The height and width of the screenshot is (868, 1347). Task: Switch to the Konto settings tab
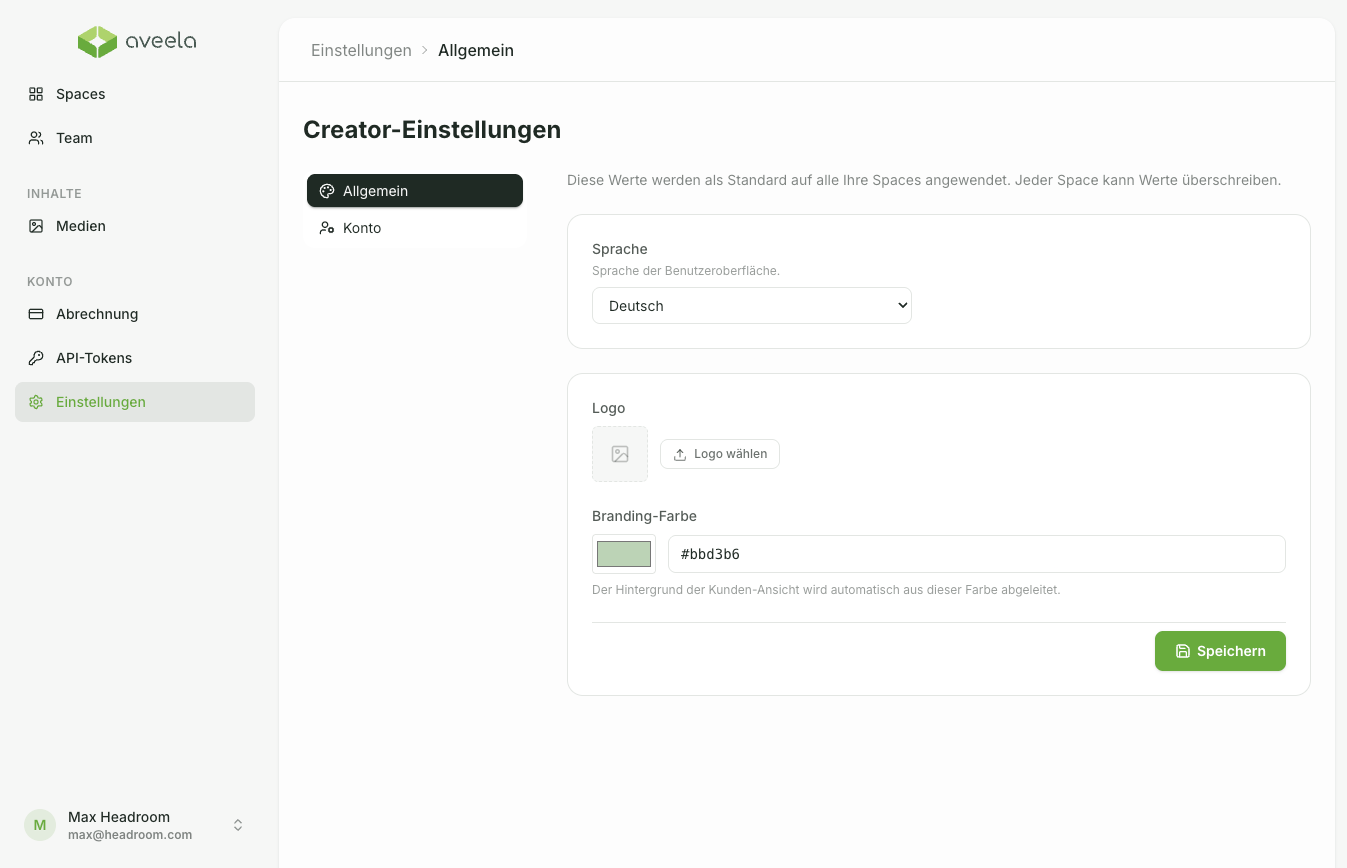point(415,228)
